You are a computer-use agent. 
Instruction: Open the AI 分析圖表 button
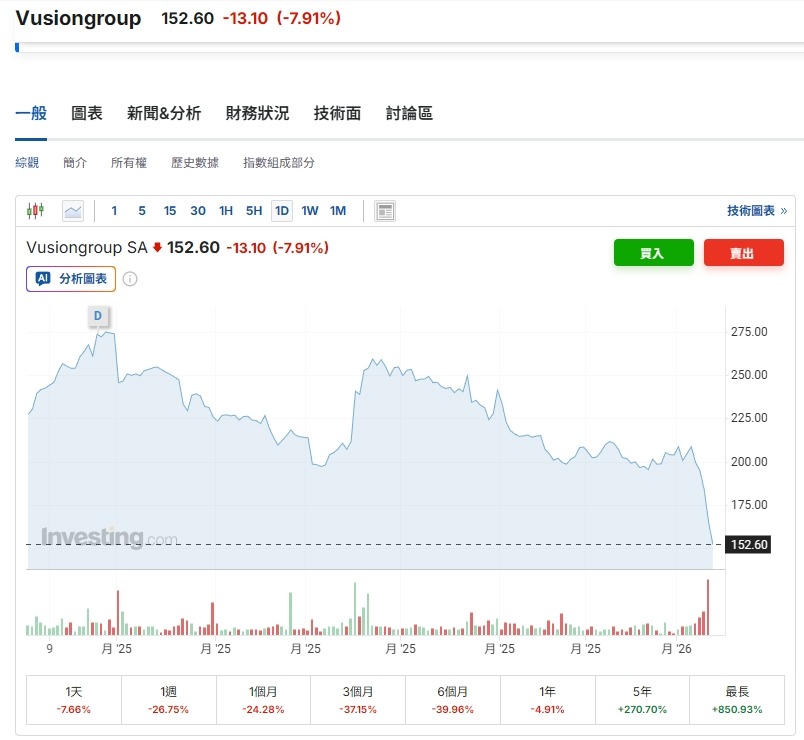71,279
